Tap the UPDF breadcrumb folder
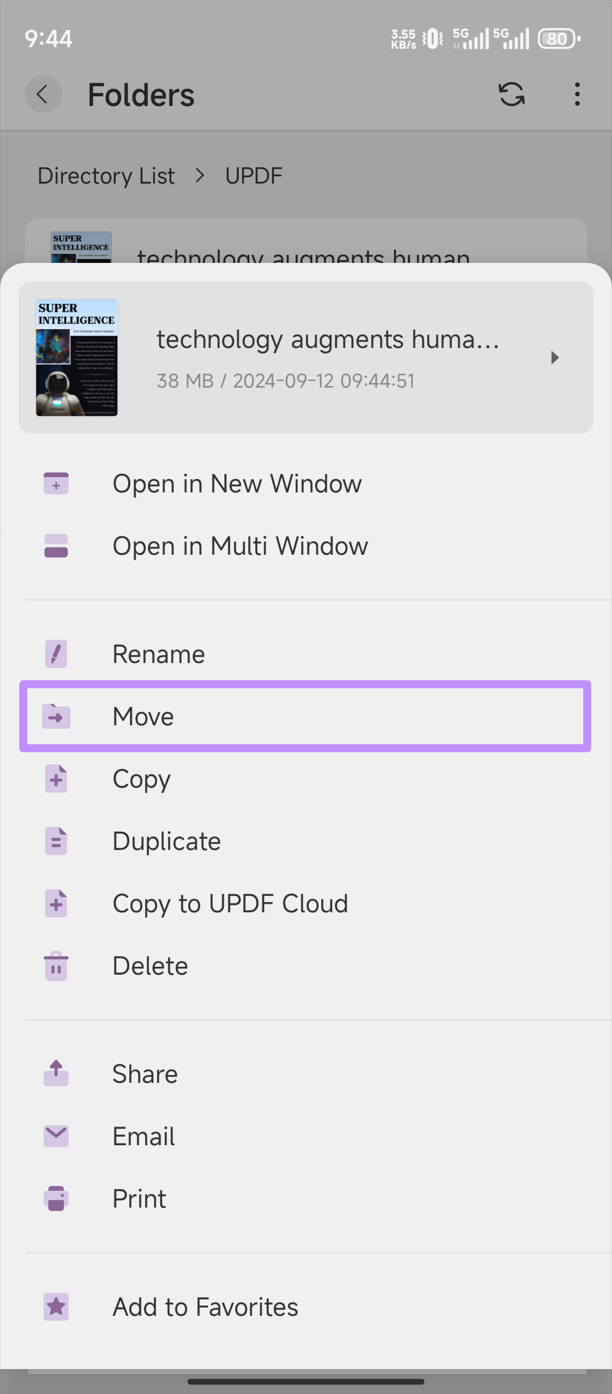 (253, 176)
